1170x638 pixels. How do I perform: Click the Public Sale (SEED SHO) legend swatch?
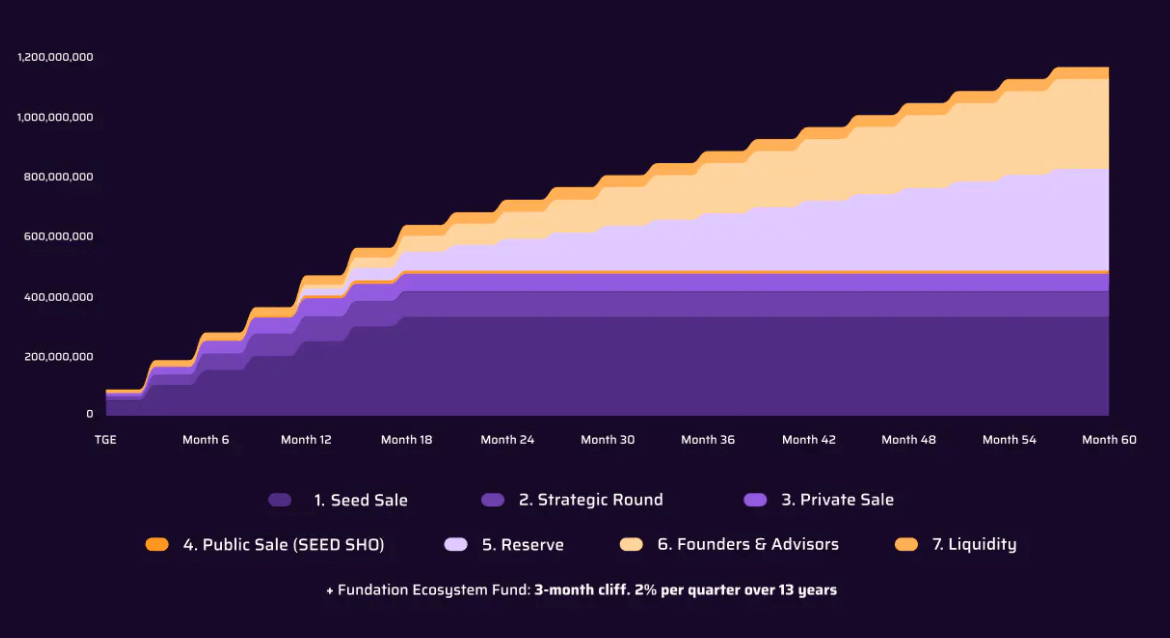(x=157, y=545)
